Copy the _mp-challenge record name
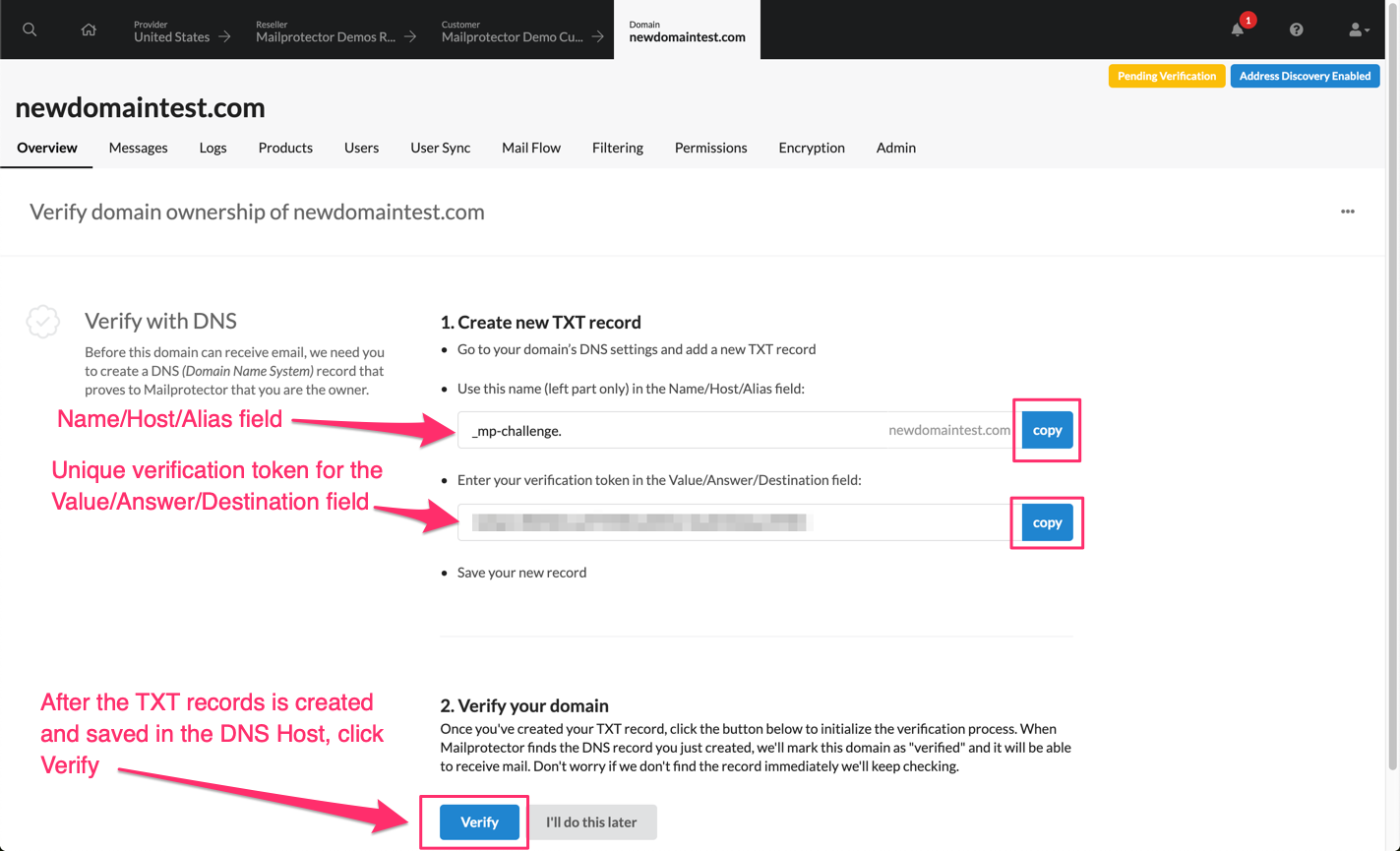This screenshot has width=1400, height=851. (1047, 430)
